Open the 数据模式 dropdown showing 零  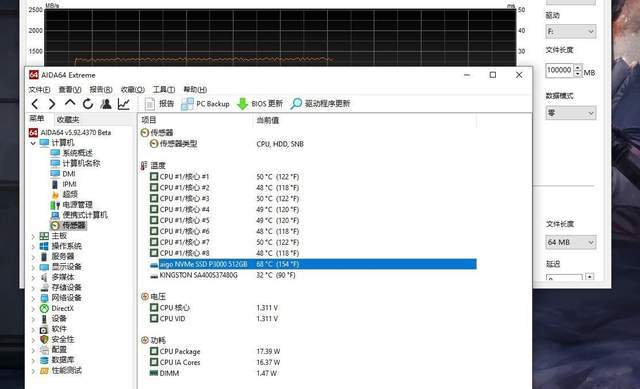coord(571,113)
